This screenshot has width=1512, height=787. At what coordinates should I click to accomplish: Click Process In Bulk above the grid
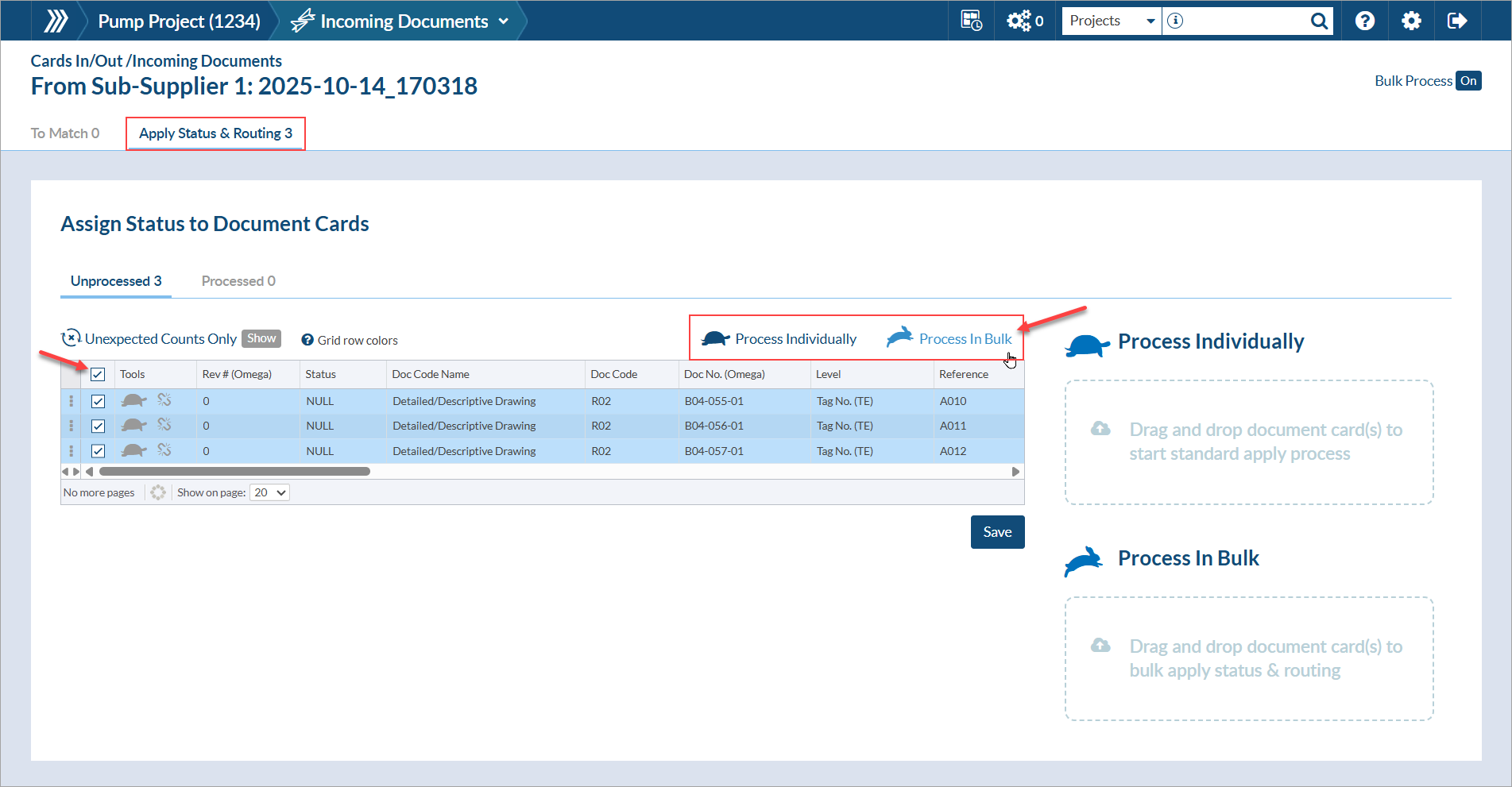pos(949,338)
